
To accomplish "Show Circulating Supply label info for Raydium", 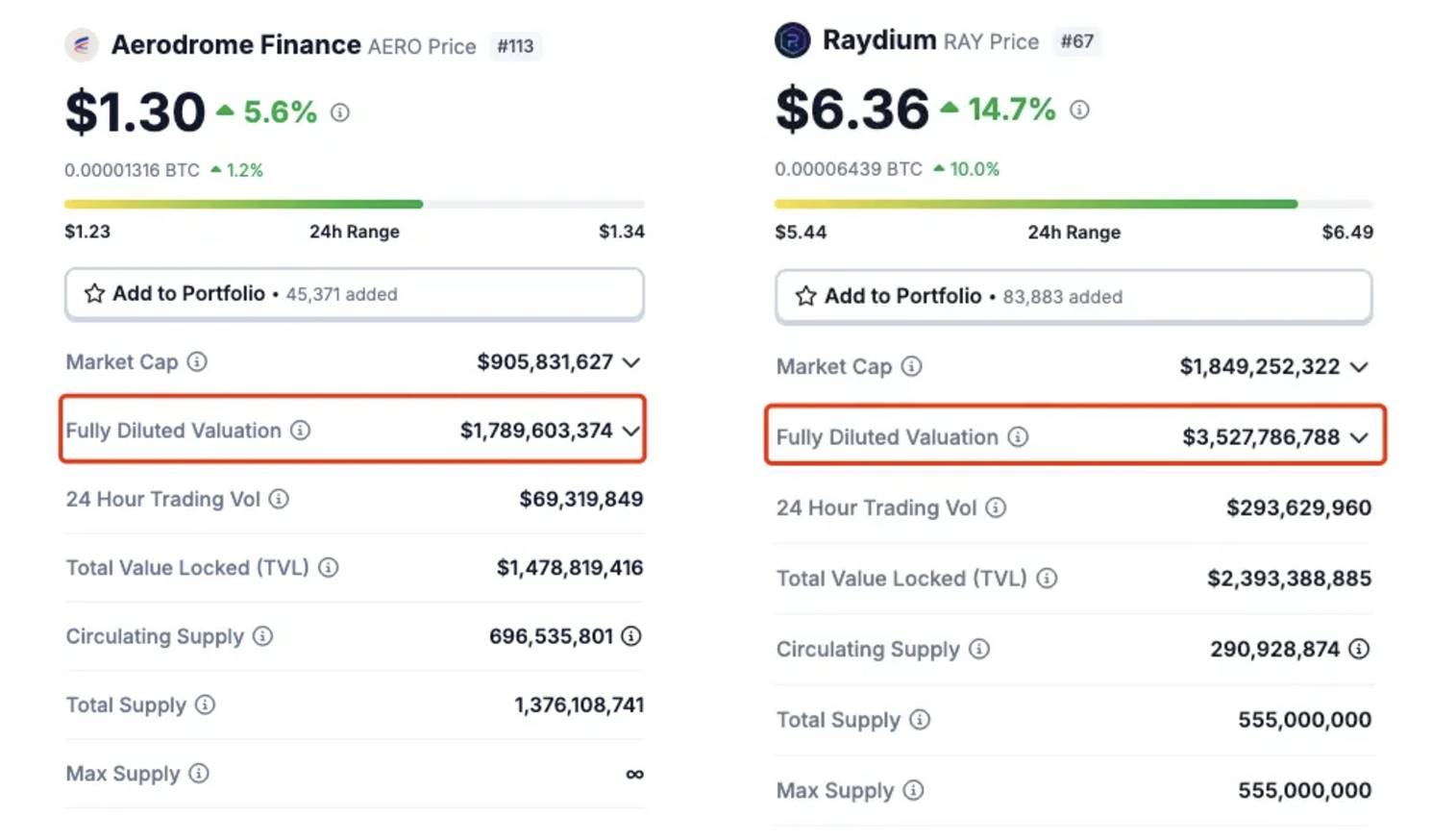I will tap(979, 649).
